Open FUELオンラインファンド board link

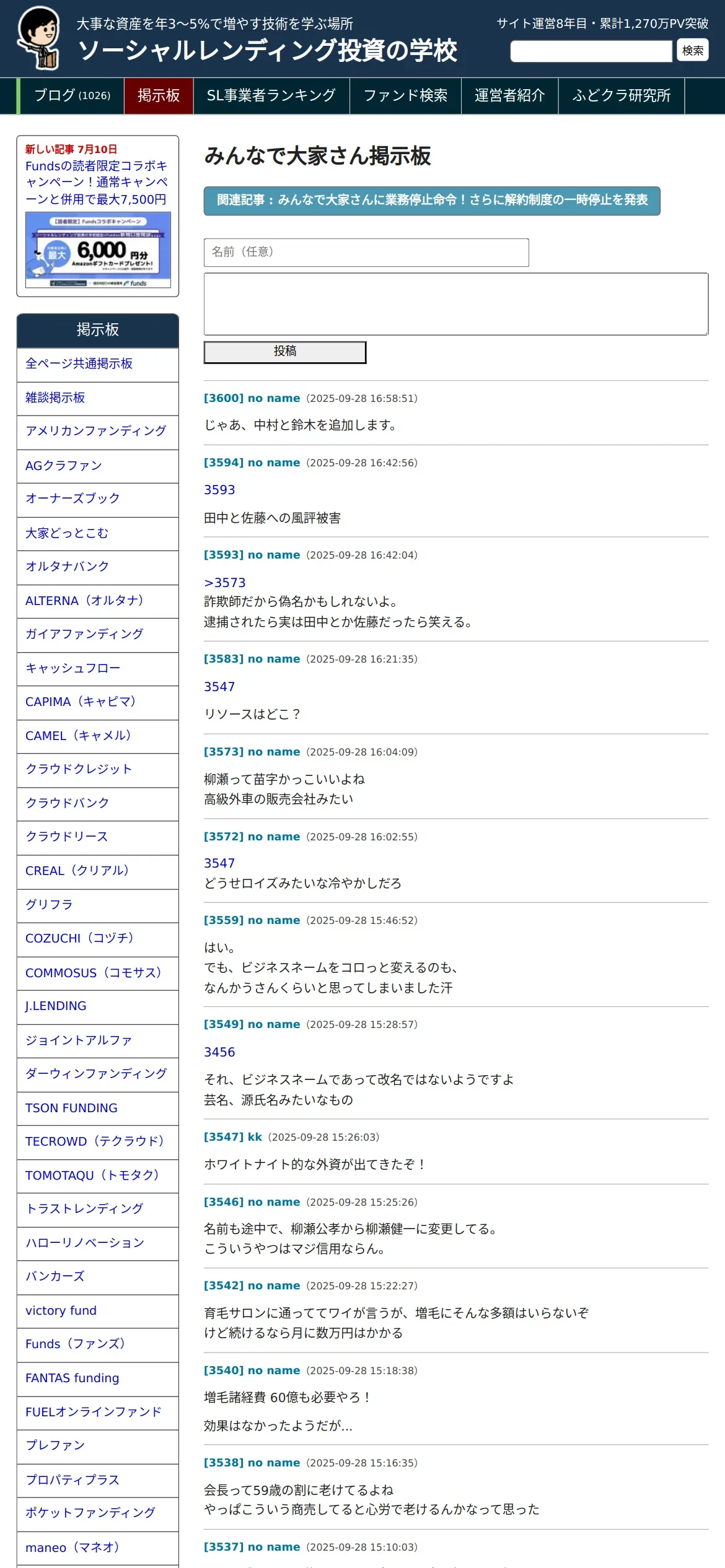point(98,1412)
